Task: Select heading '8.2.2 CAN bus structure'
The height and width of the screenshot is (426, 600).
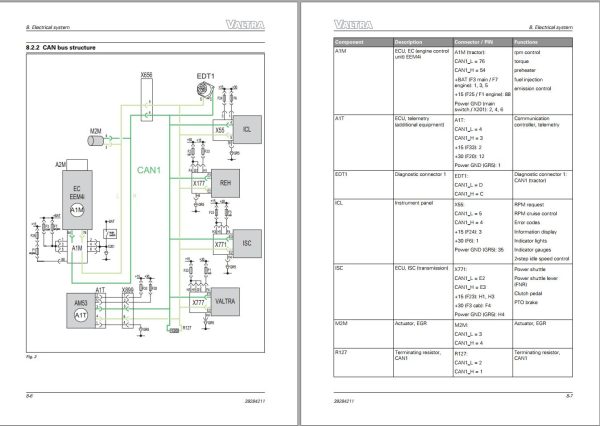Action: click(x=60, y=47)
